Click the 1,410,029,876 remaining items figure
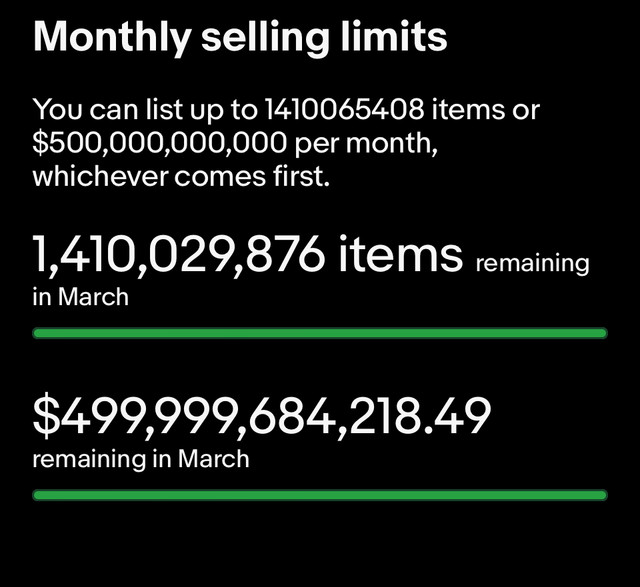The image size is (640, 587). pos(178,255)
